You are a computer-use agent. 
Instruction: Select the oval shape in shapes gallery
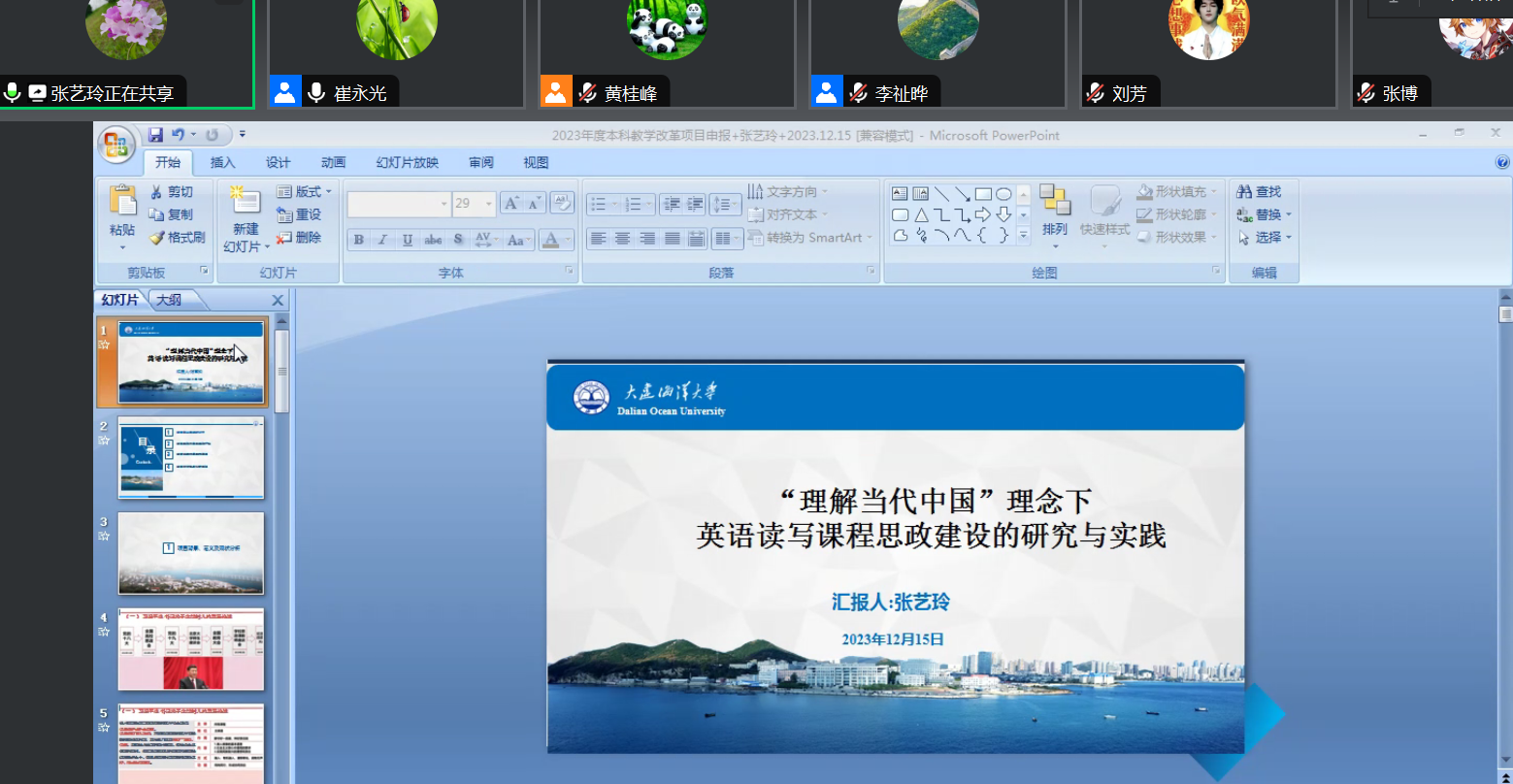point(1004,194)
